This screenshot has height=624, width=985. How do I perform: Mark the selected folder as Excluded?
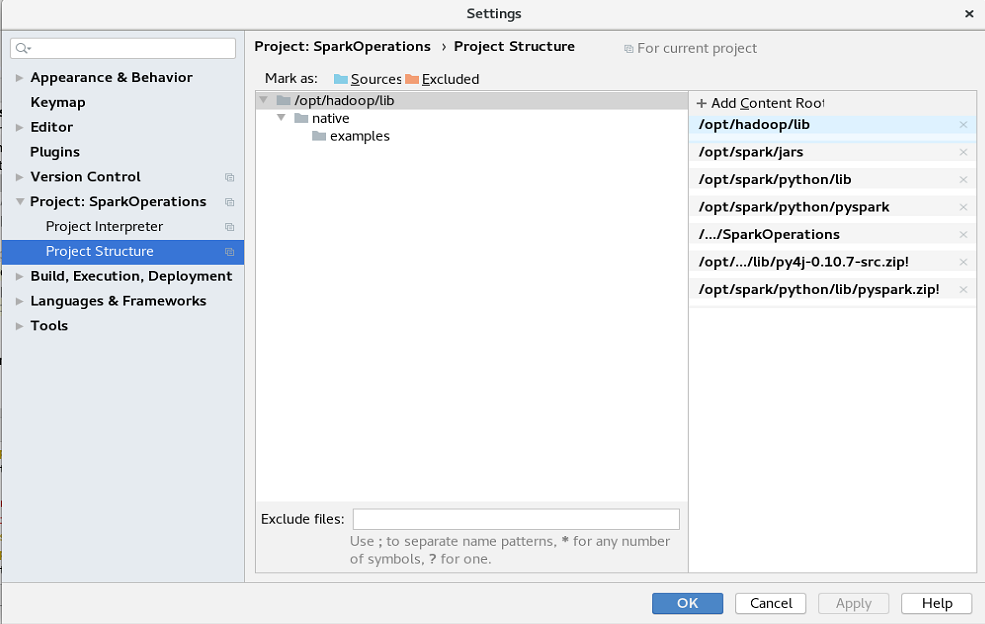click(x=446, y=79)
